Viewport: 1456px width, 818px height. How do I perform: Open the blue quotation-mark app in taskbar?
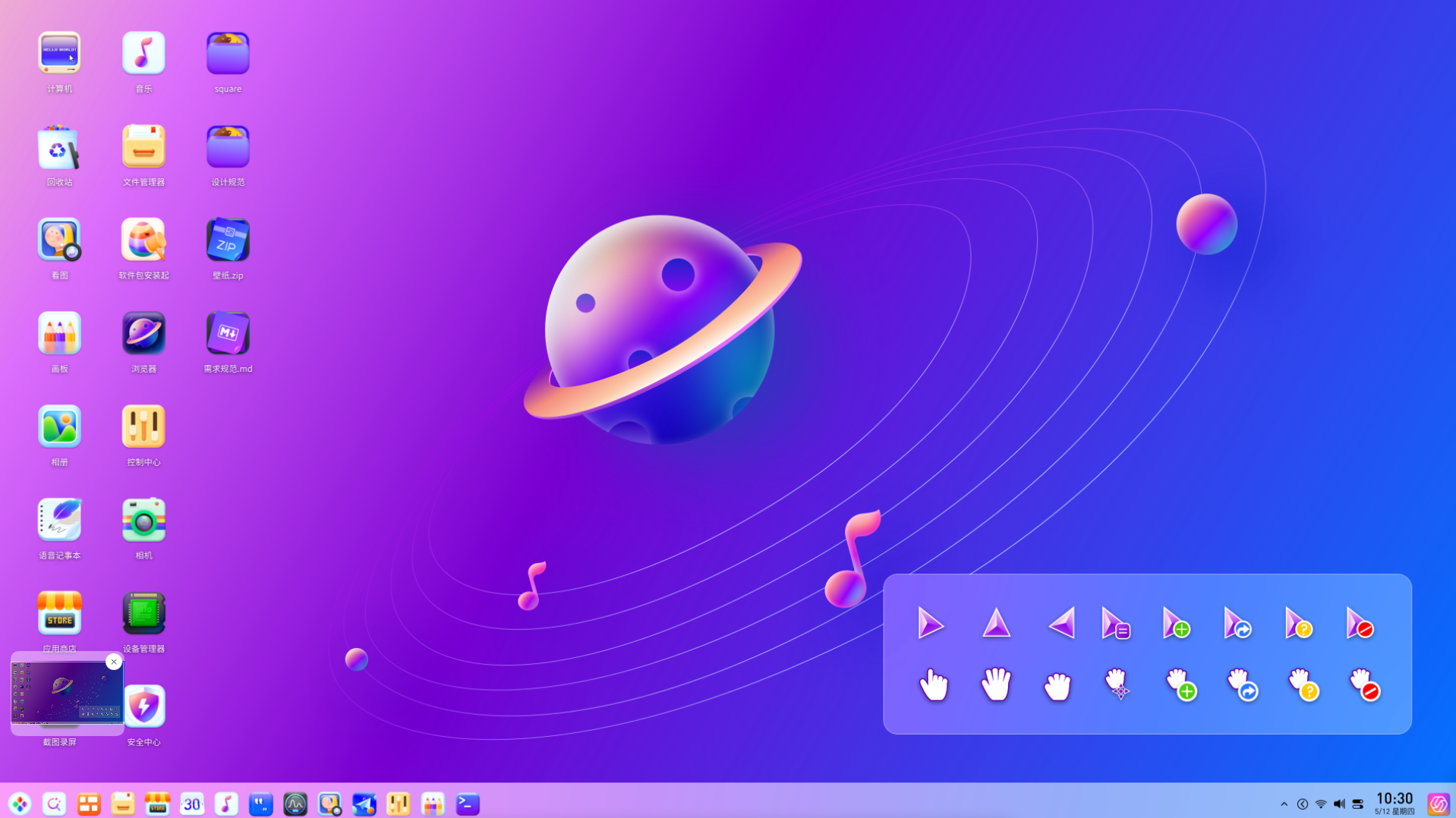tap(261, 804)
